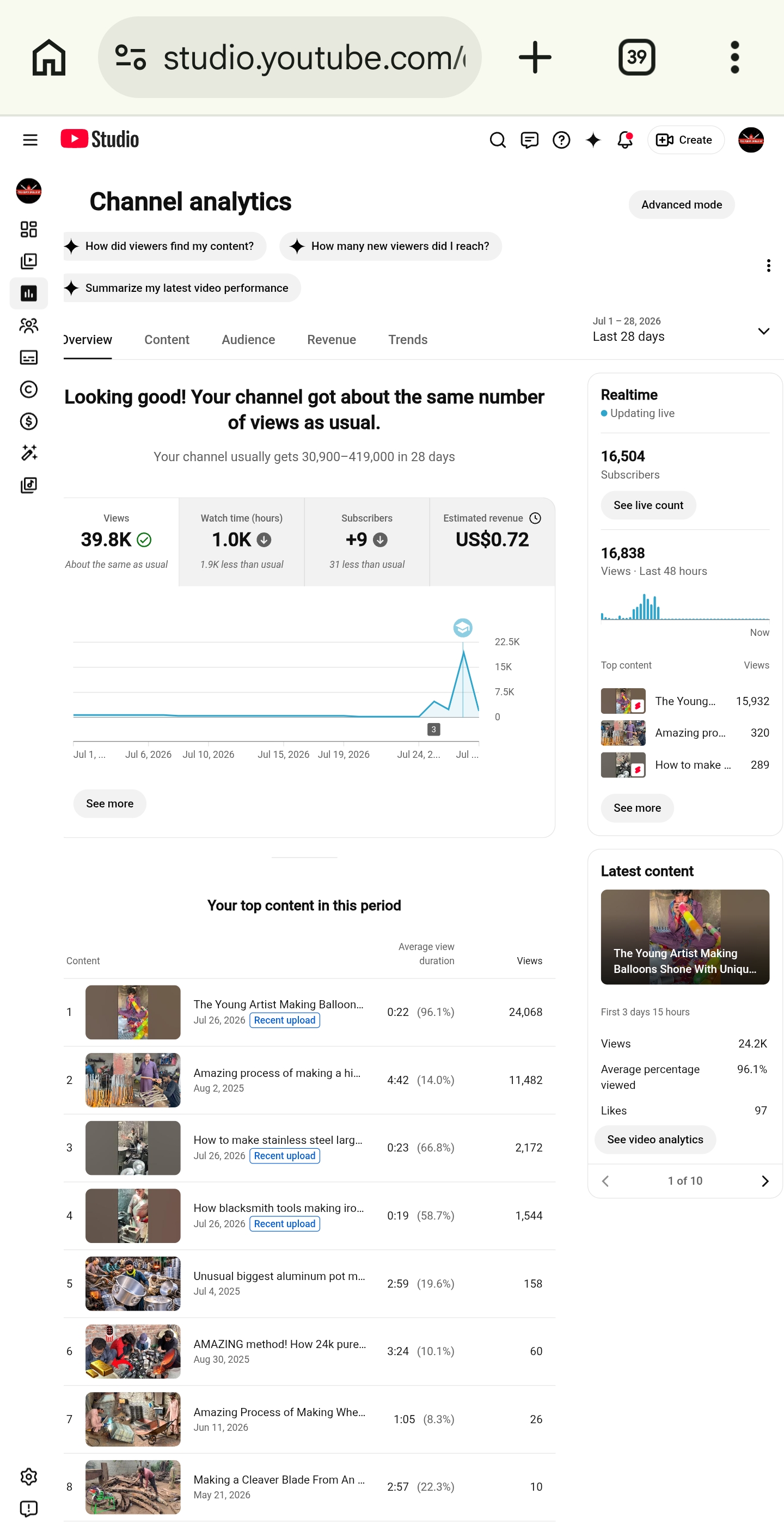Select the Estimated revenue metric card
Screen dimensions: 784x1531
[492, 542]
